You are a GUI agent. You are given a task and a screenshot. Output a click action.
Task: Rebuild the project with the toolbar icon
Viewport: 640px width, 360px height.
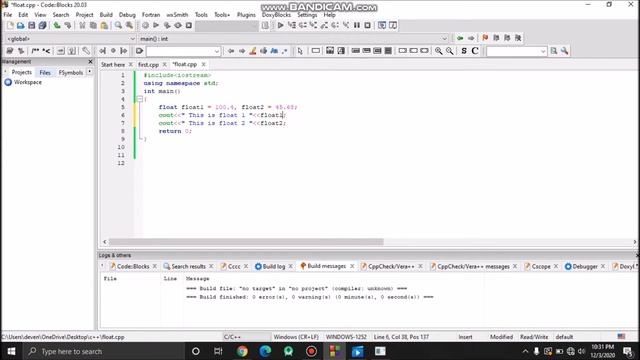[178, 25]
